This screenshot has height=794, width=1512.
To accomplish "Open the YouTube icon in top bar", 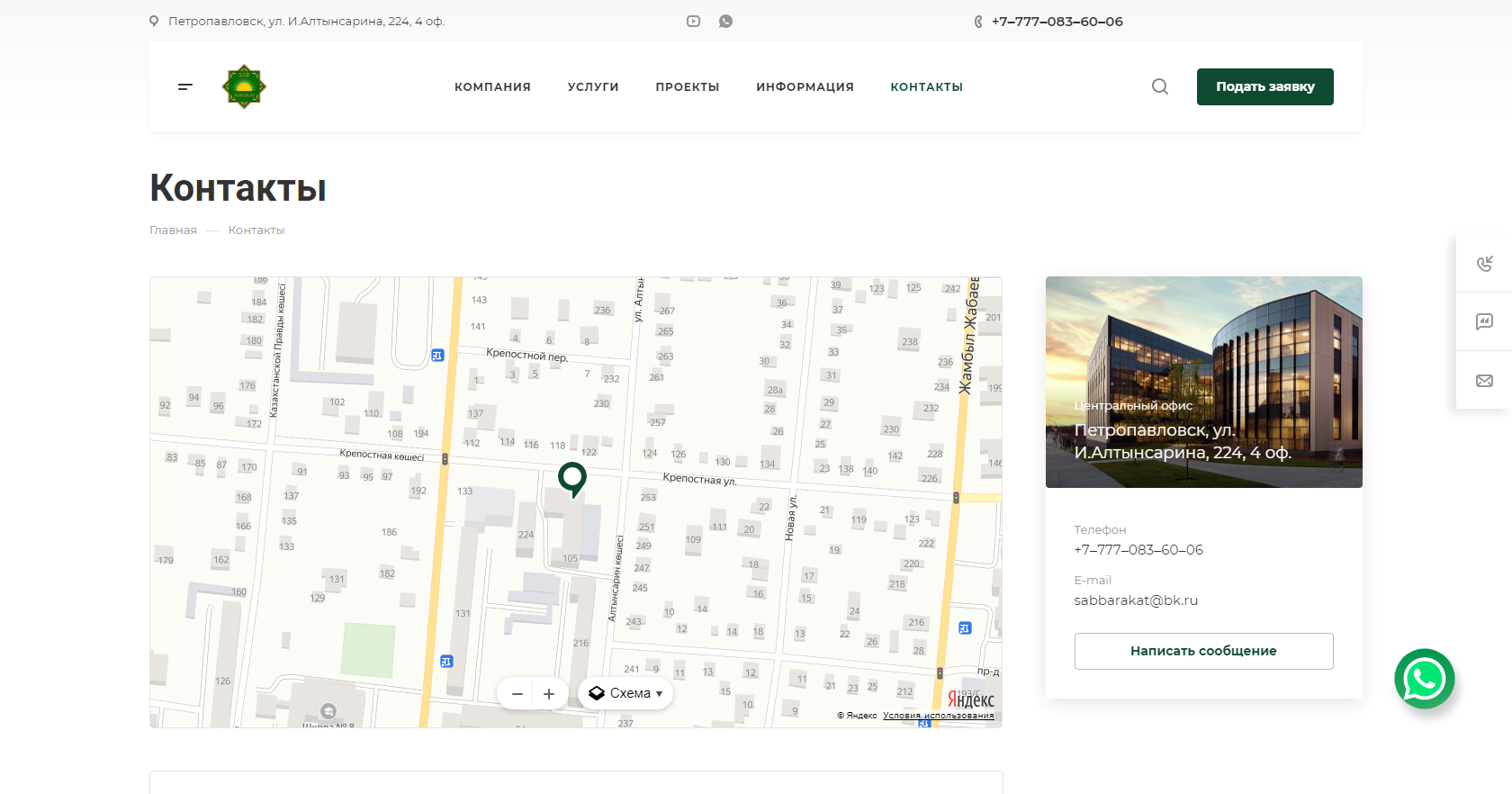I will coord(693,22).
